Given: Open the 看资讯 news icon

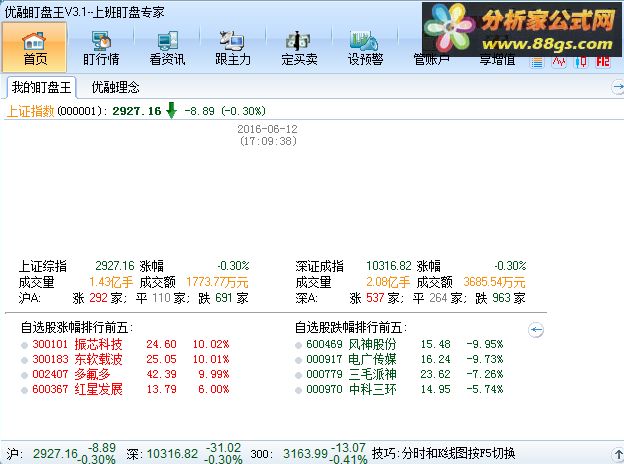Looking at the screenshot, I should pos(167,48).
